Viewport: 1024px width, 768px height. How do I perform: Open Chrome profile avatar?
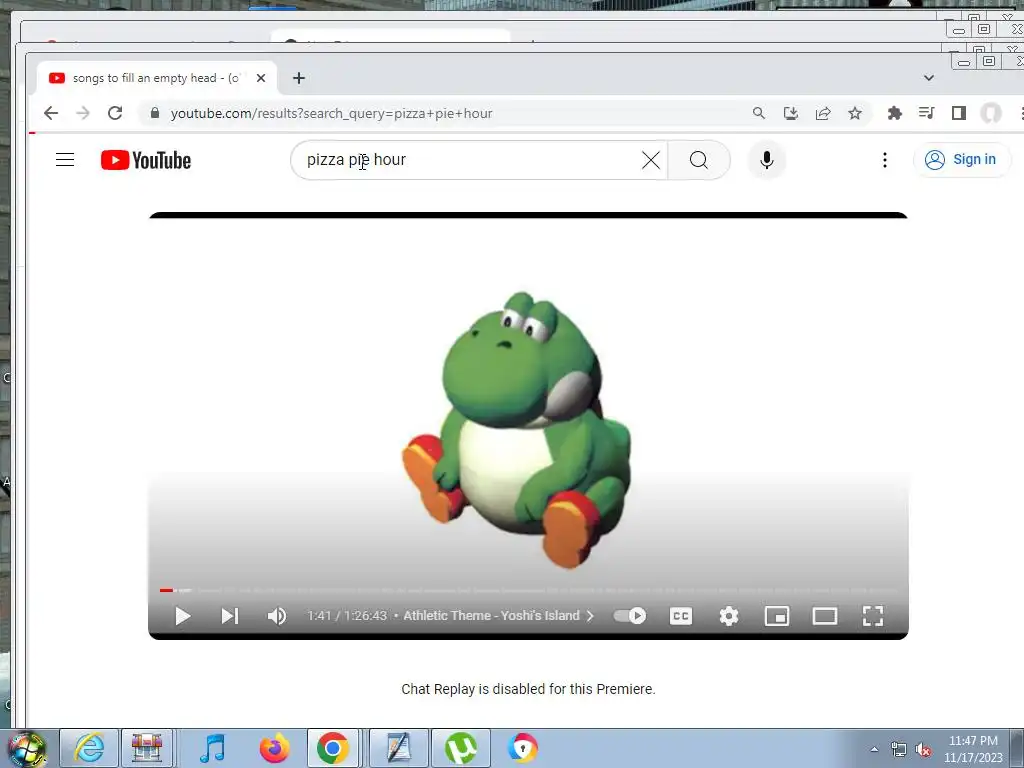pos(991,113)
